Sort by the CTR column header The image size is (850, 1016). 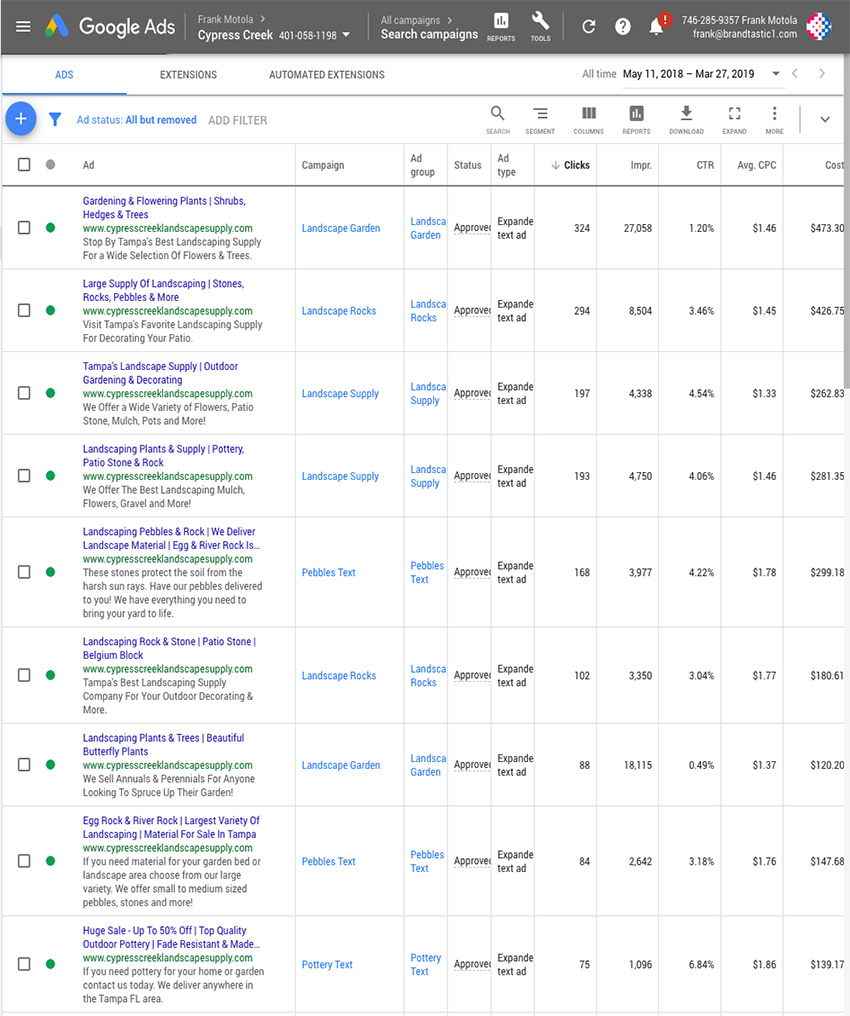click(x=705, y=165)
